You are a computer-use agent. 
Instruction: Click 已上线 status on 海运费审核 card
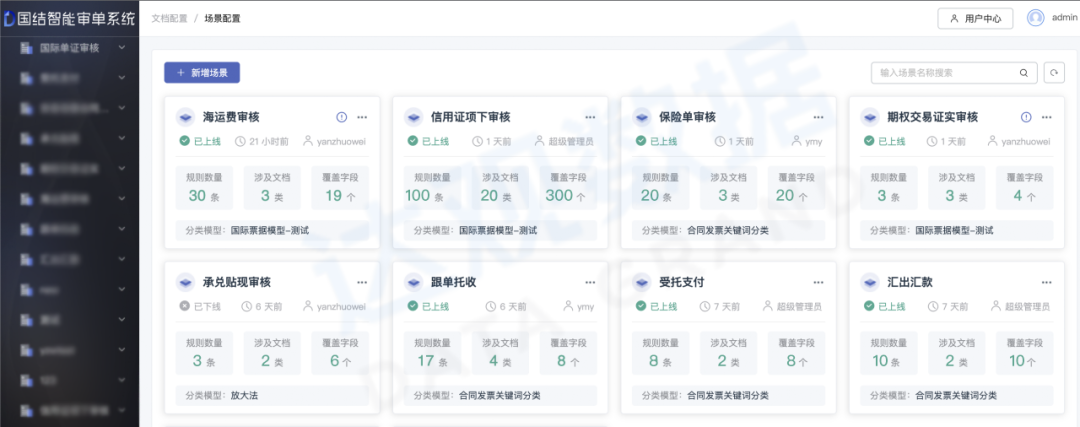coord(200,141)
